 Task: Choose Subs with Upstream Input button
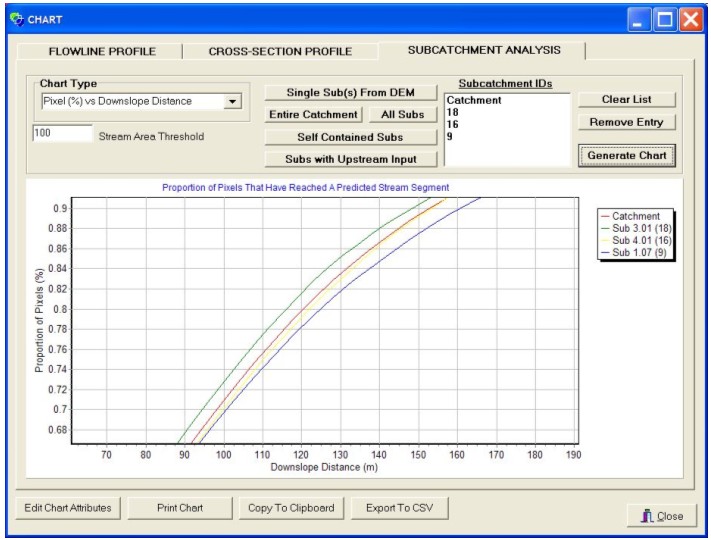(x=350, y=159)
